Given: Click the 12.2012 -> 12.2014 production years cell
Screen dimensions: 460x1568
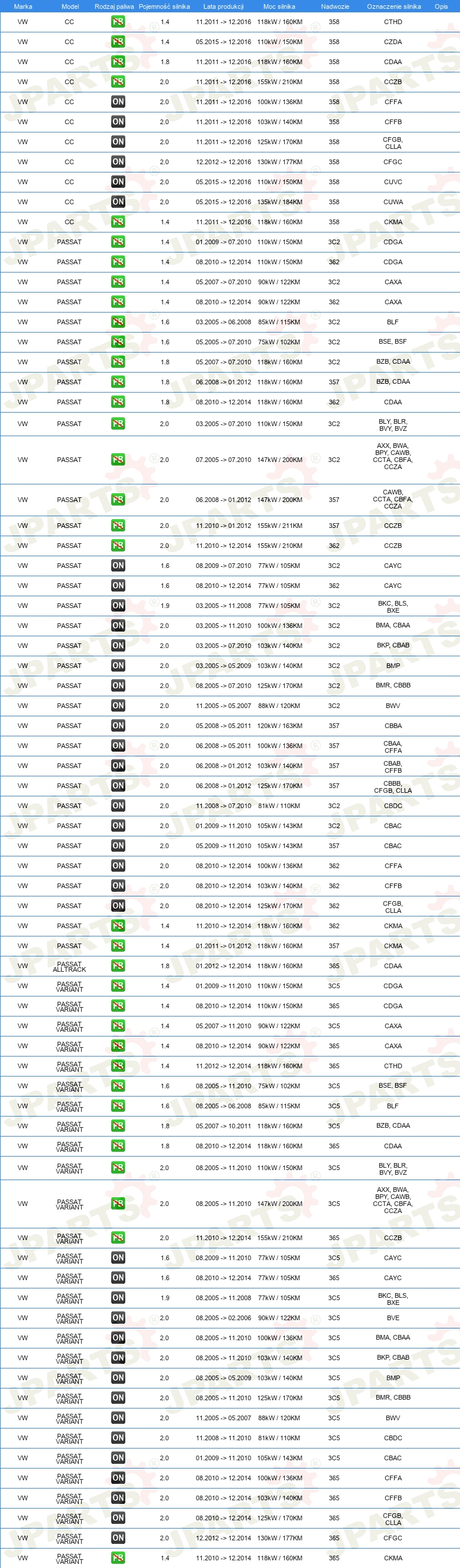Looking at the screenshot, I should [224, 1538].
